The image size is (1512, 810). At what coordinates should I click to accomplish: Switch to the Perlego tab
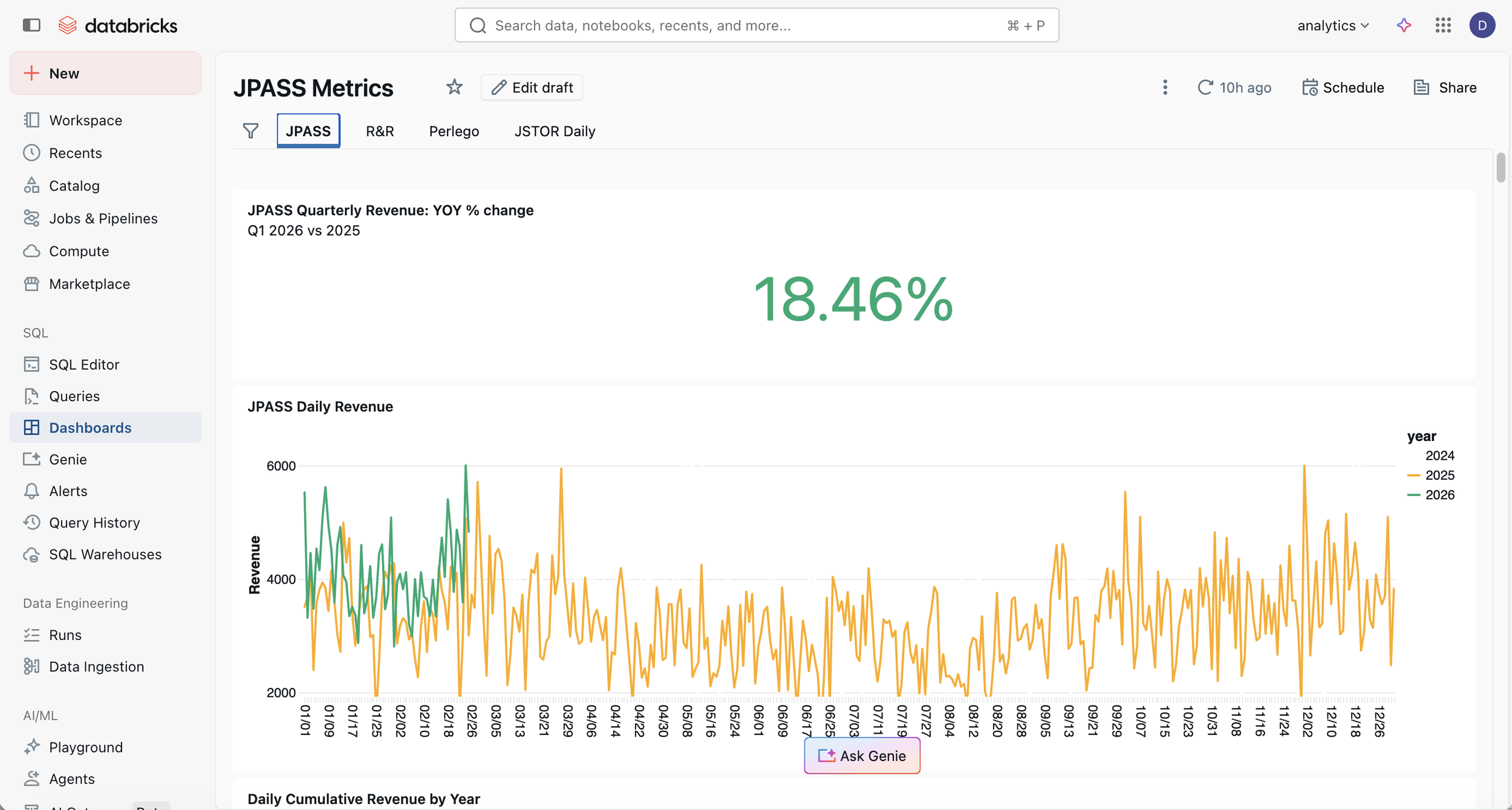point(454,131)
